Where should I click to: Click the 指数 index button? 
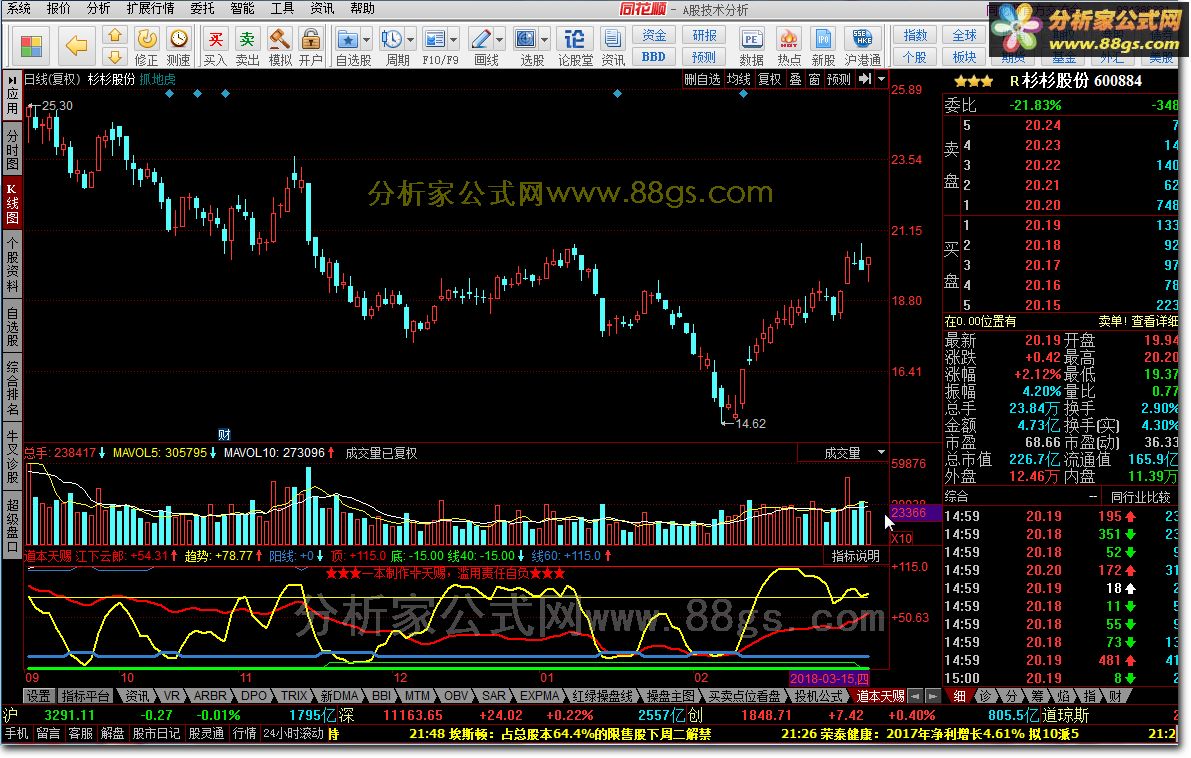(x=915, y=36)
